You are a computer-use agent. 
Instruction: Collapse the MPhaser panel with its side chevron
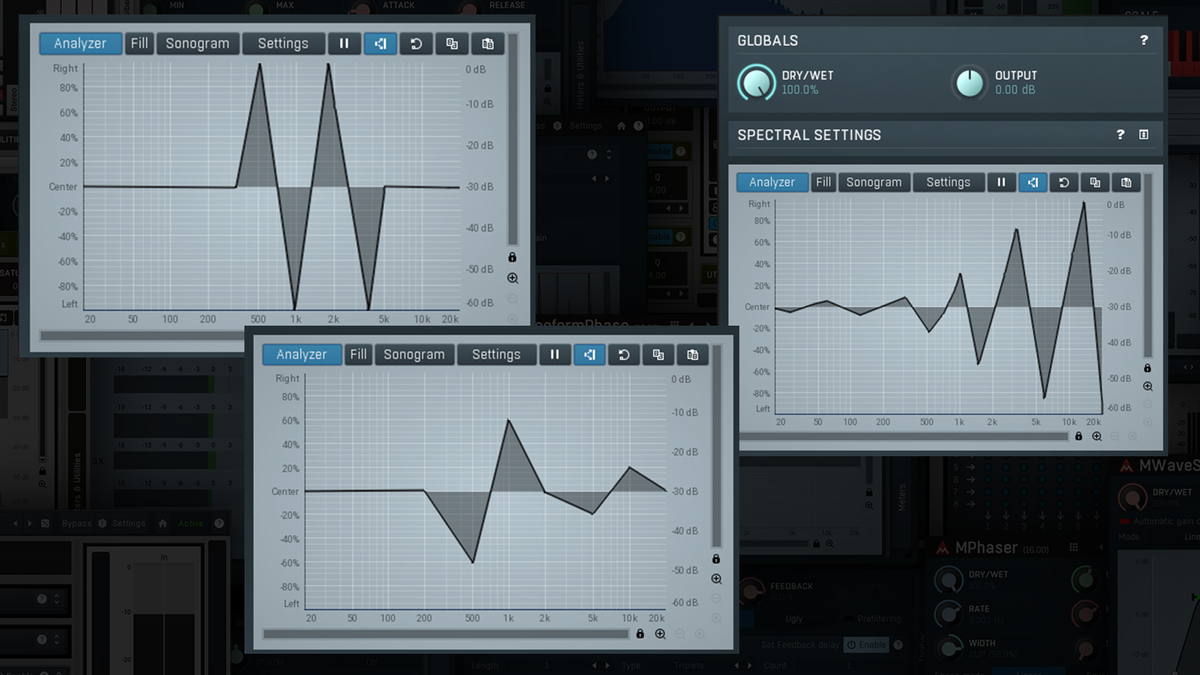coord(1100,545)
